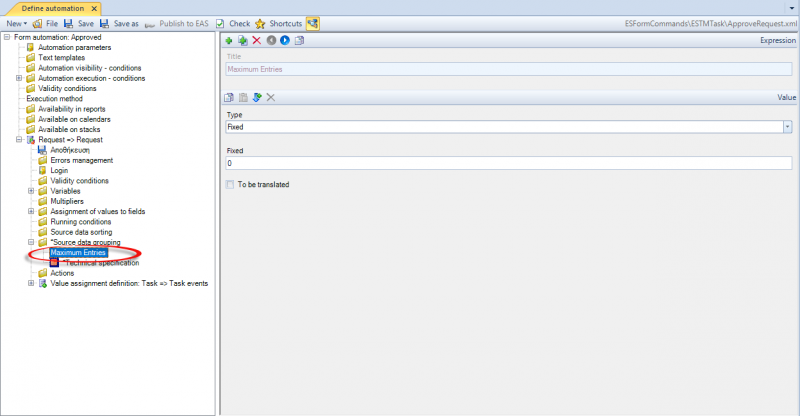
Task: Click the File folder icon in toolbar
Action: tap(37, 24)
